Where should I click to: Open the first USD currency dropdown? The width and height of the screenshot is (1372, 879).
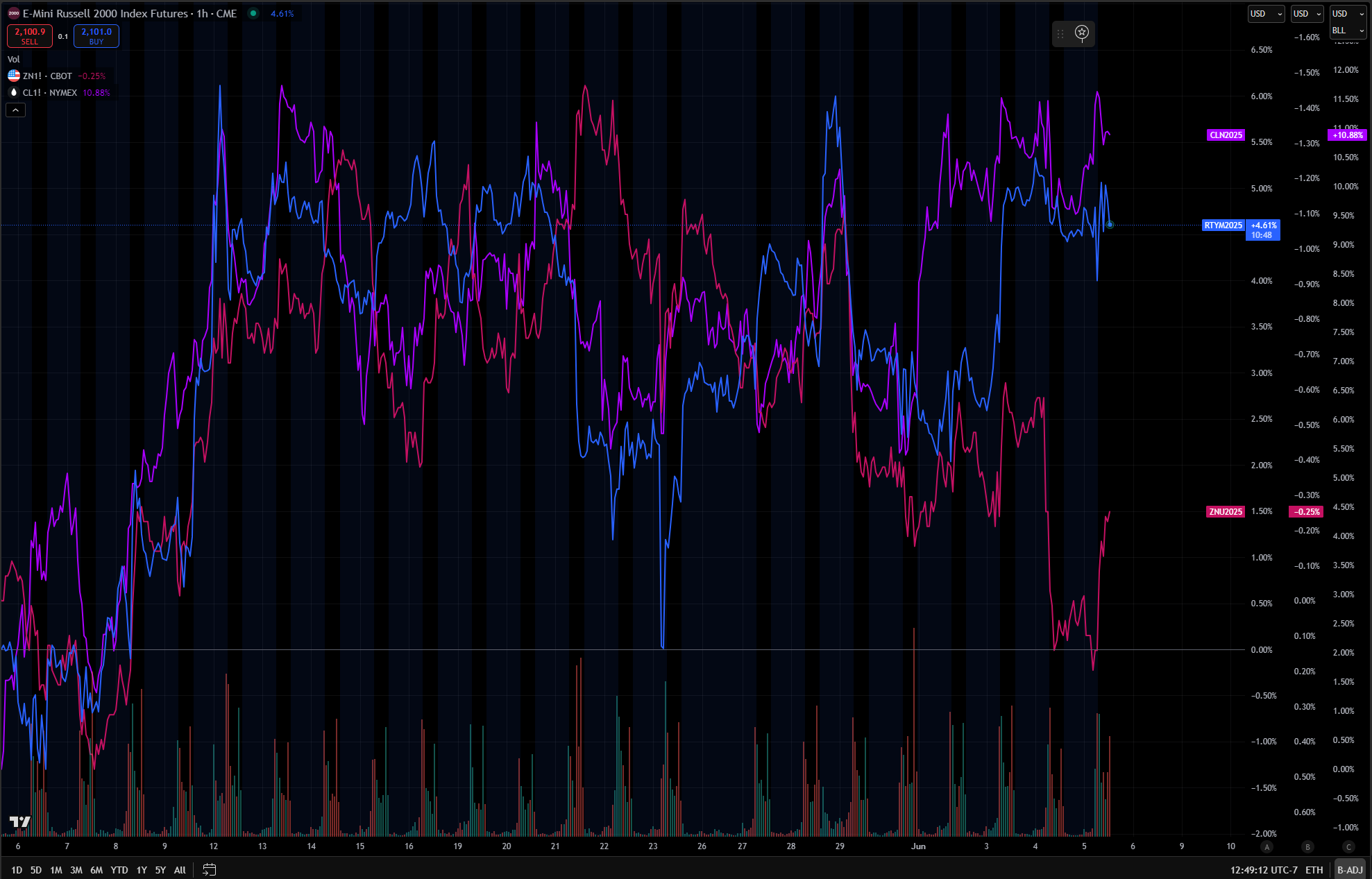(1265, 14)
